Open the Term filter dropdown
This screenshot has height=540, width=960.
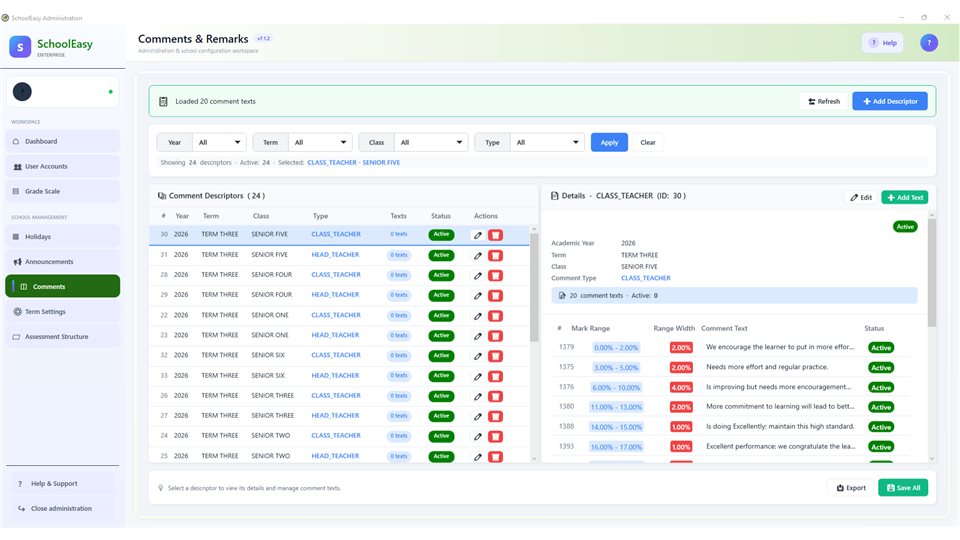(320, 142)
